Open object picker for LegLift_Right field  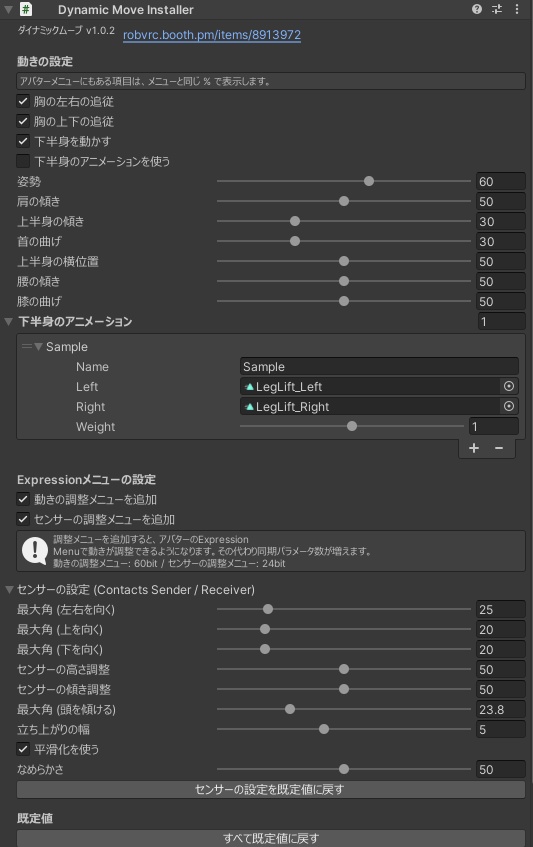click(x=509, y=406)
